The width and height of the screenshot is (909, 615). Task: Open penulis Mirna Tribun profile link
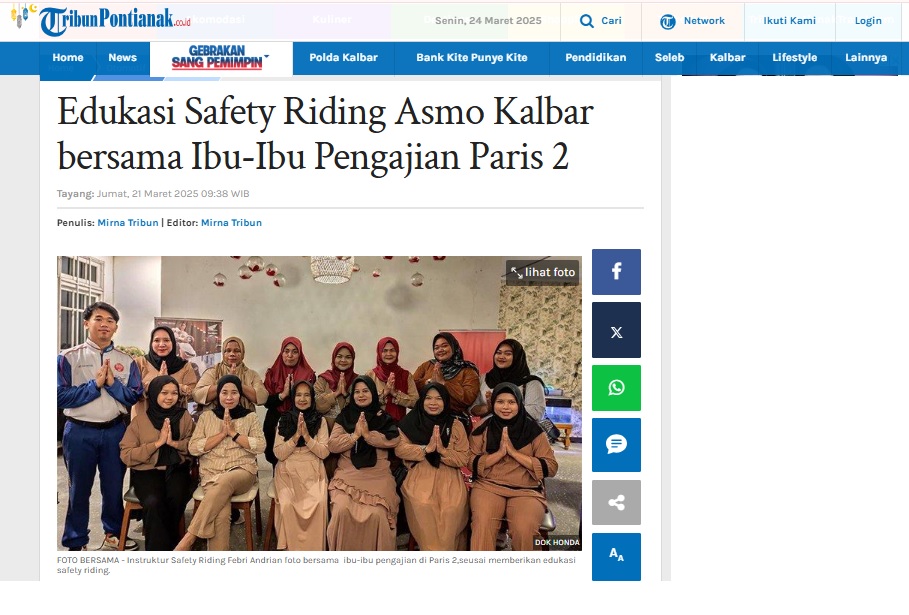click(x=128, y=223)
